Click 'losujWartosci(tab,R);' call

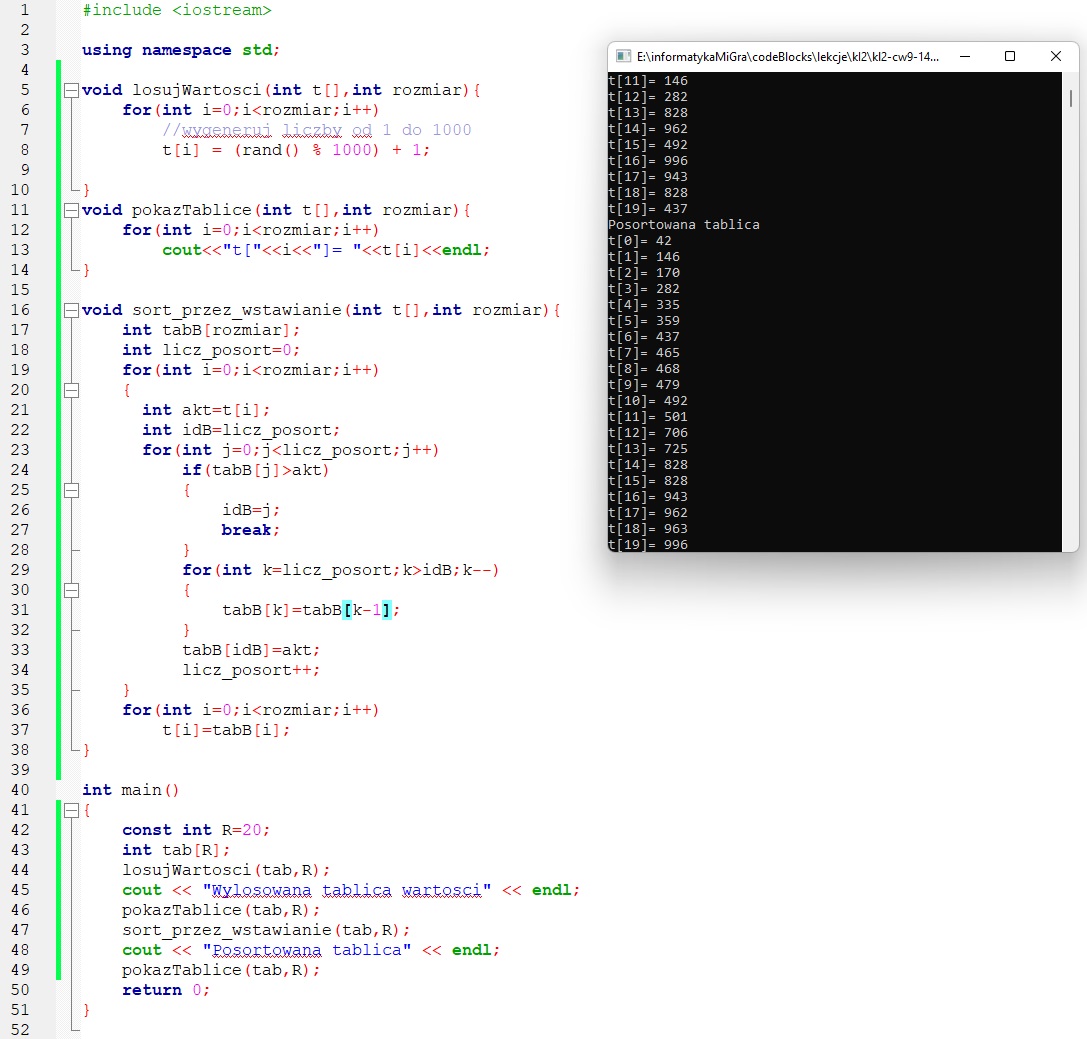click(x=226, y=870)
